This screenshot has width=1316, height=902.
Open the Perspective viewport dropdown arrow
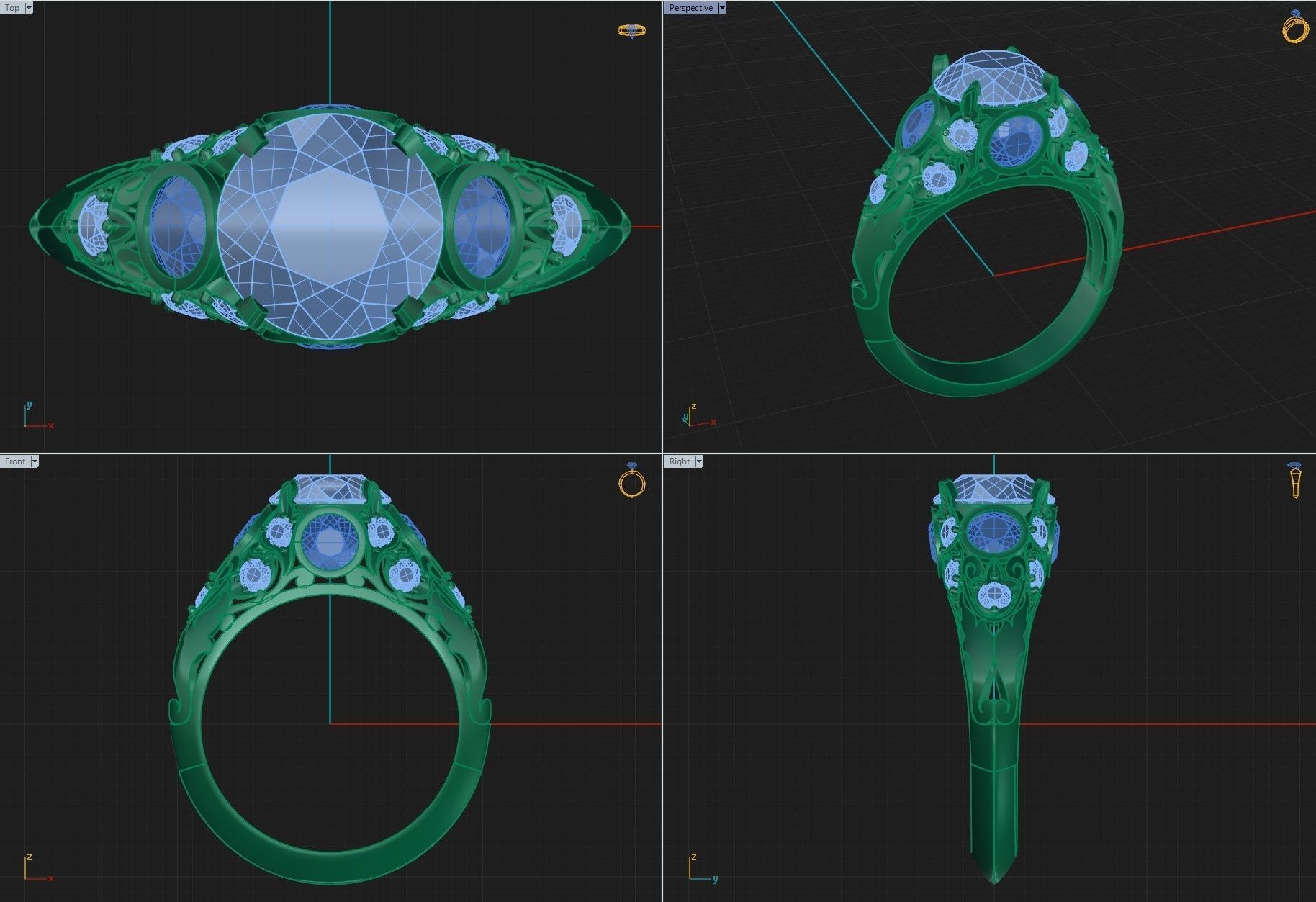[722, 8]
